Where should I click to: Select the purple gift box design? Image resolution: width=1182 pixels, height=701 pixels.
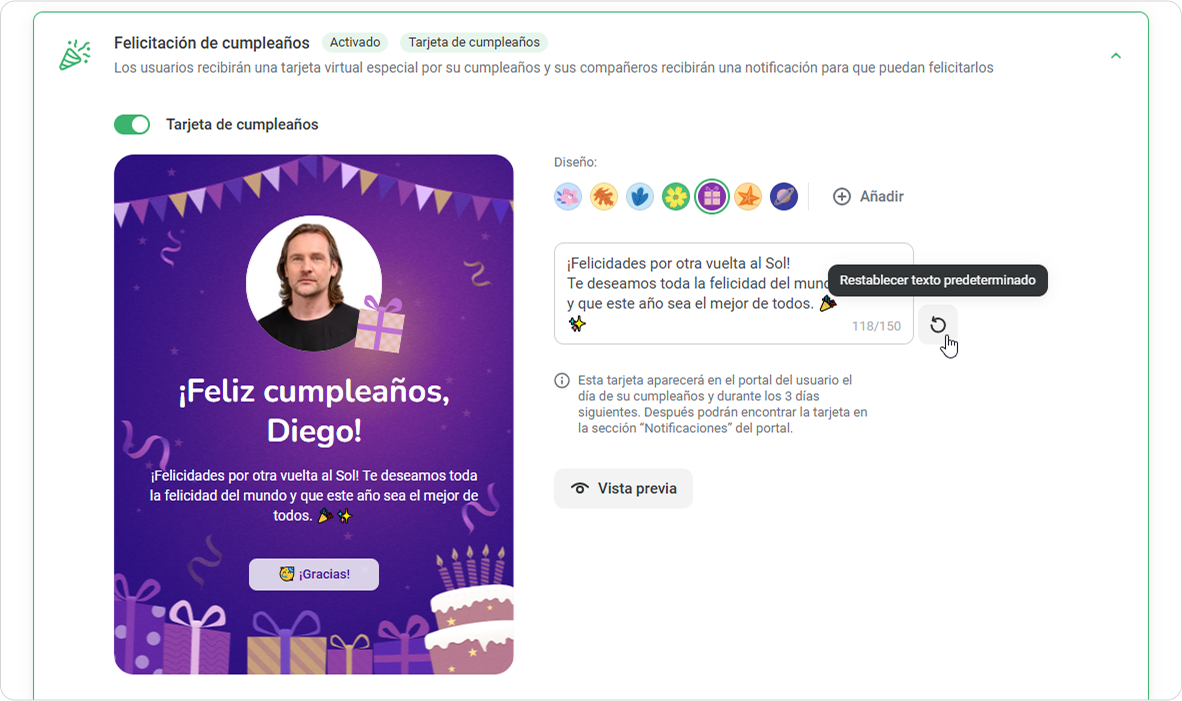click(712, 197)
